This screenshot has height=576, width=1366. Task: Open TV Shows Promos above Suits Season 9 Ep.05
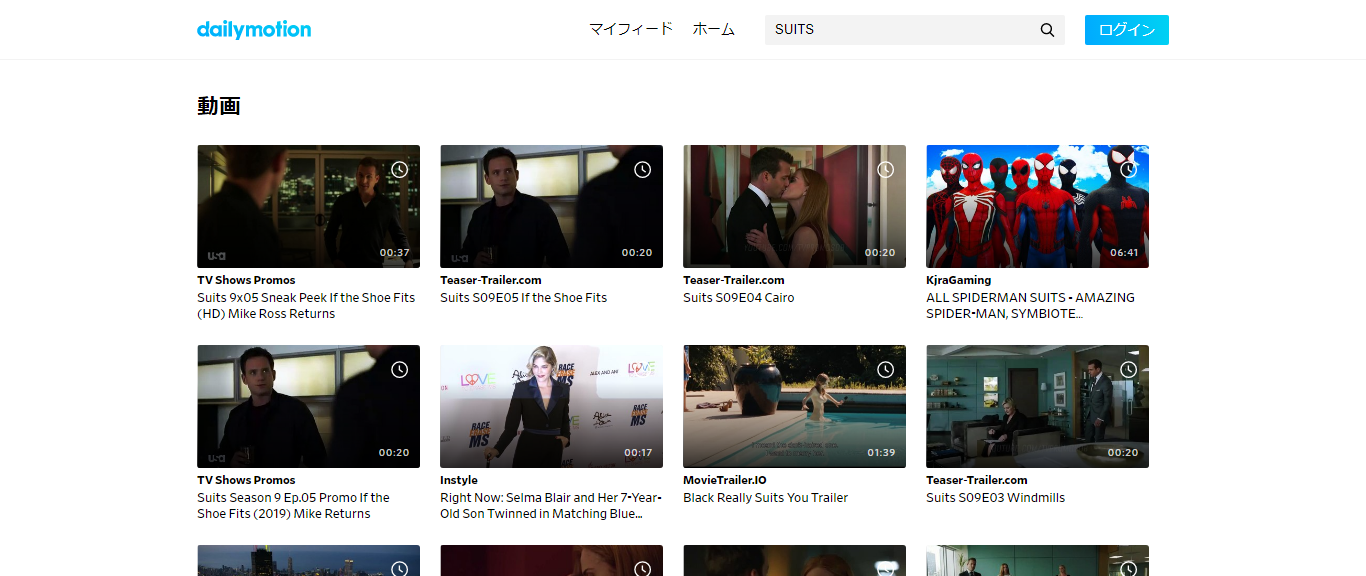tap(246, 480)
